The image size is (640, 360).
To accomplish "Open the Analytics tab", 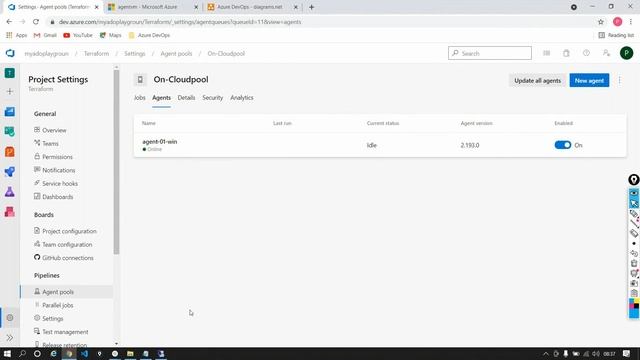I will pos(242,98).
